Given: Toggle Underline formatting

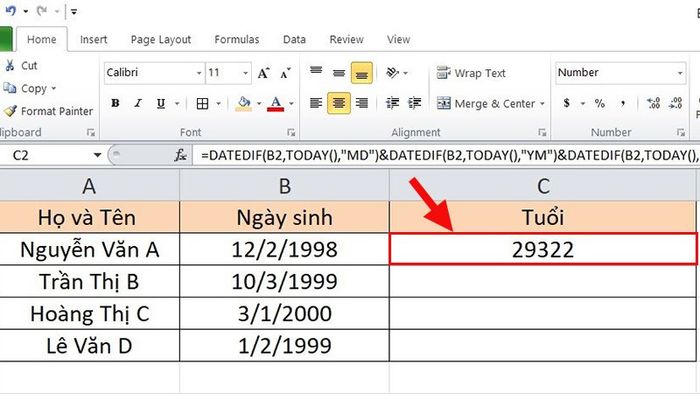Looking at the screenshot, I should coord(161,104).
